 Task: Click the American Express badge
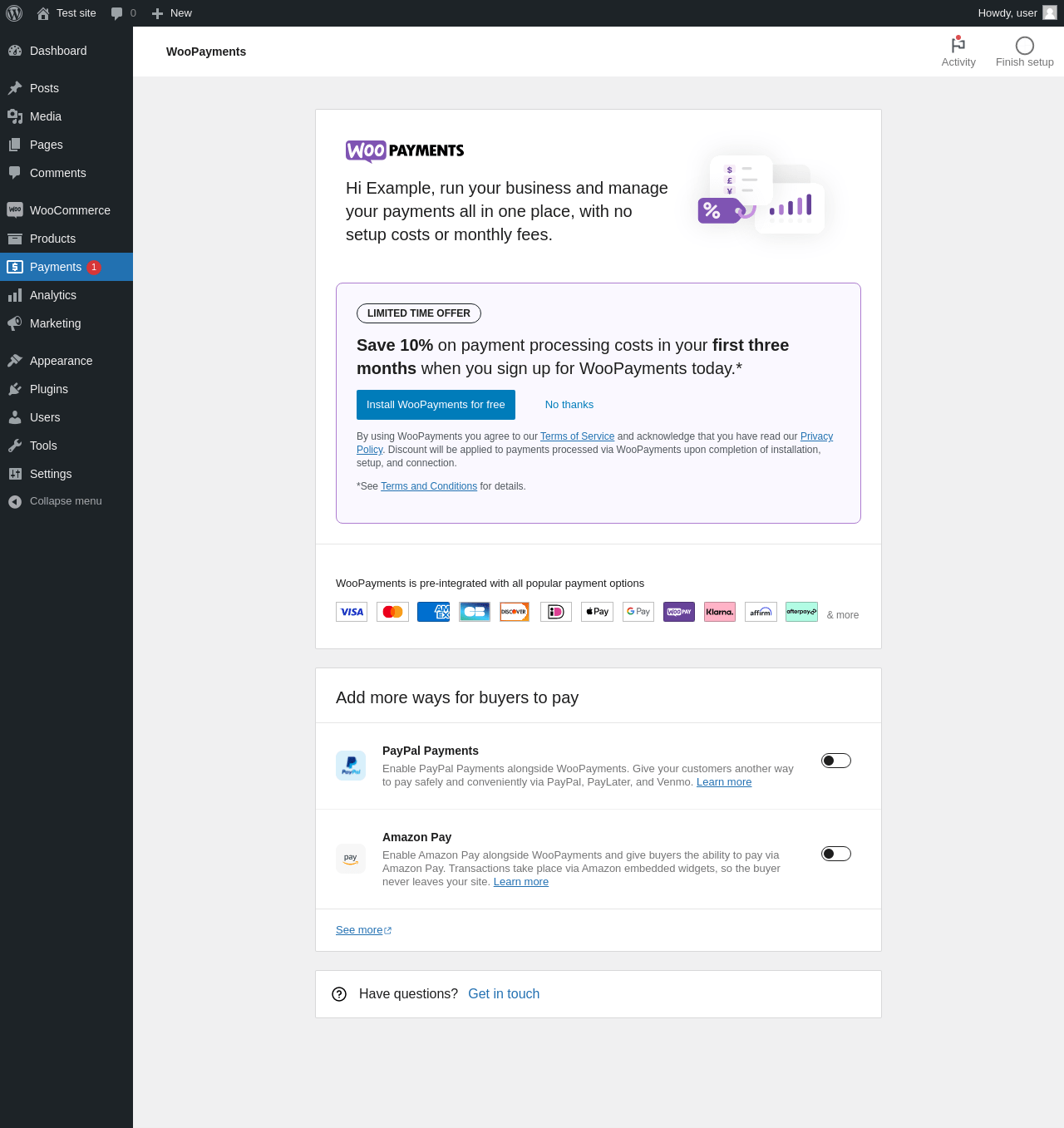point(433,612)
